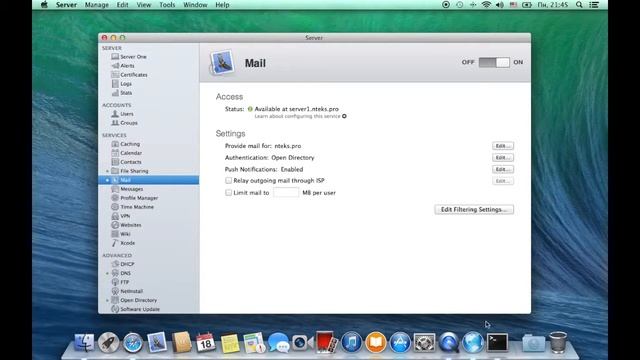Enable Relay outgoing mail through ISP
This screenshot has width=640, height=360.
(229, 180)
